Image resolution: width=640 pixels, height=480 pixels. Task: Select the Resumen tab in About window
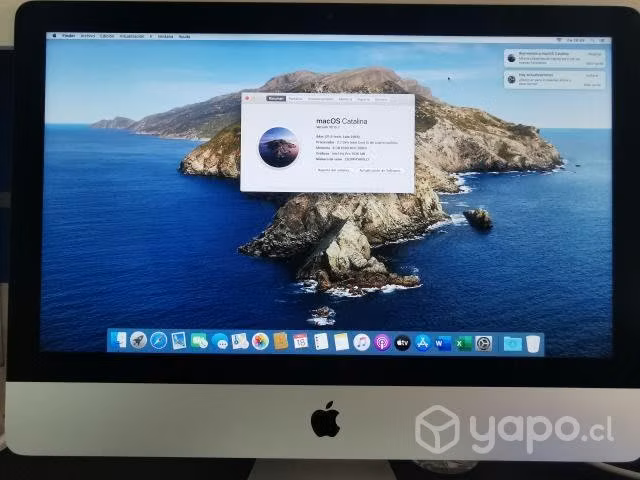click(x=276, y=98)
